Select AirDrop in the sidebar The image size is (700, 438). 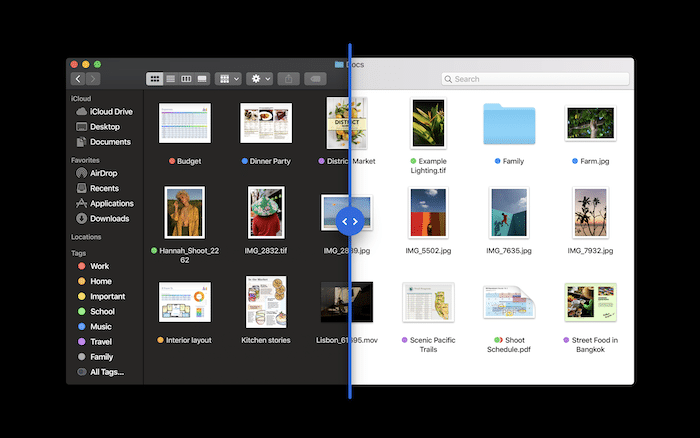(105, 173)
